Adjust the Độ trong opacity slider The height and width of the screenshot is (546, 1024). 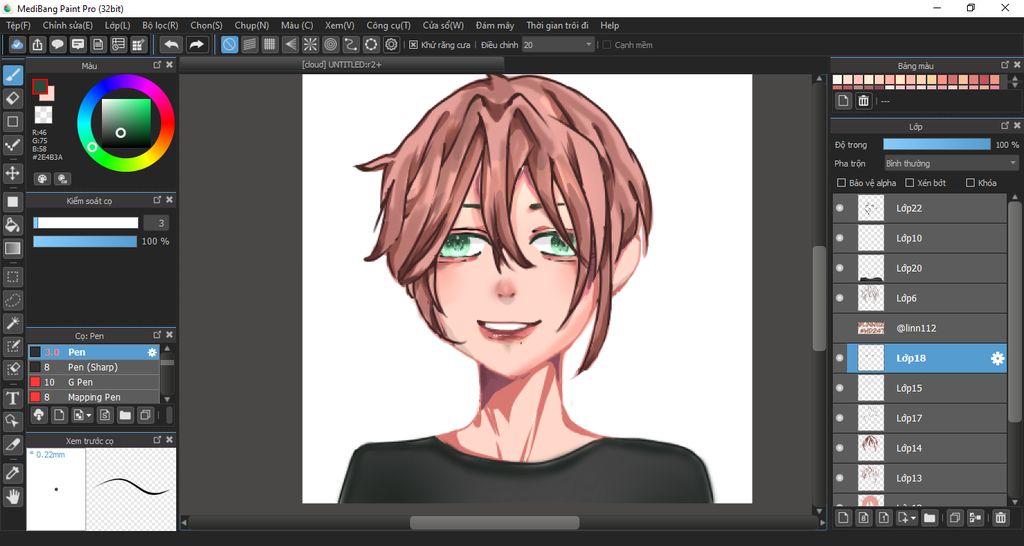(x=936, y=144)
